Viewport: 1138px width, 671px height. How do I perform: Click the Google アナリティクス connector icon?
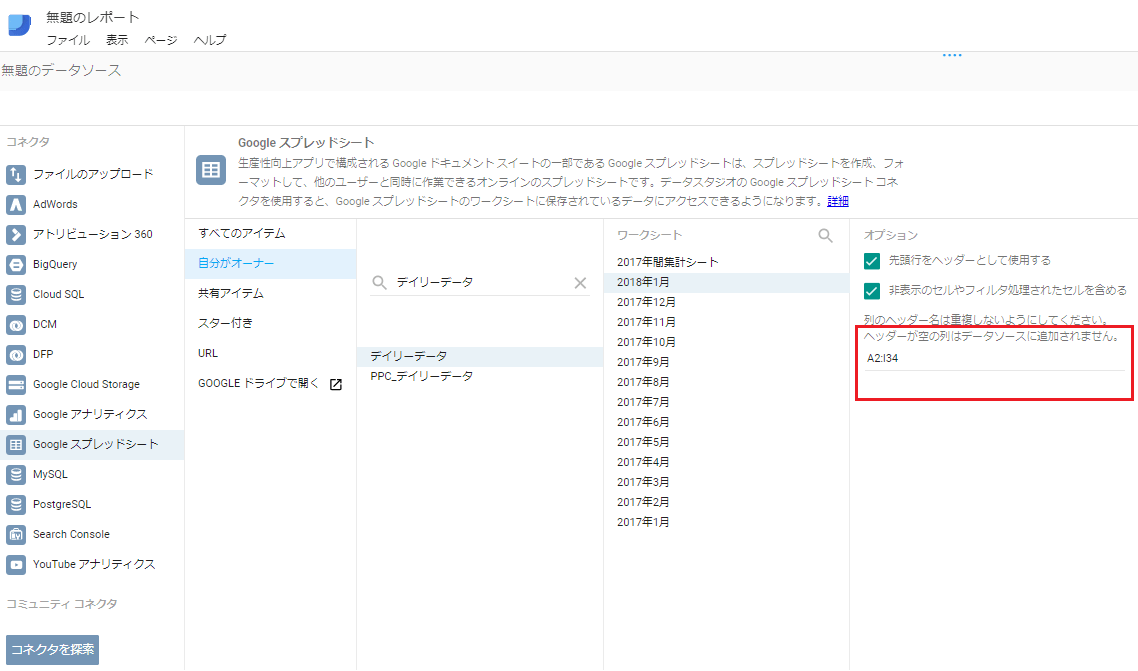point(16,414)
